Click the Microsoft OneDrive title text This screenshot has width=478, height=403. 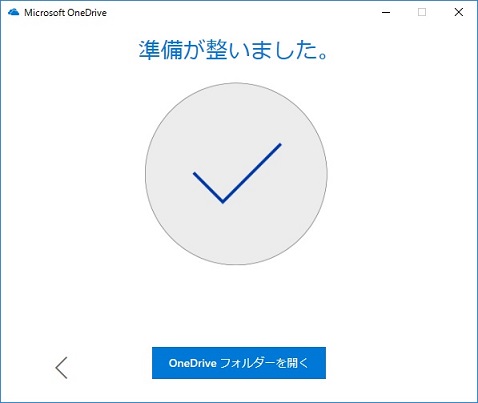[x=66, y=13]
